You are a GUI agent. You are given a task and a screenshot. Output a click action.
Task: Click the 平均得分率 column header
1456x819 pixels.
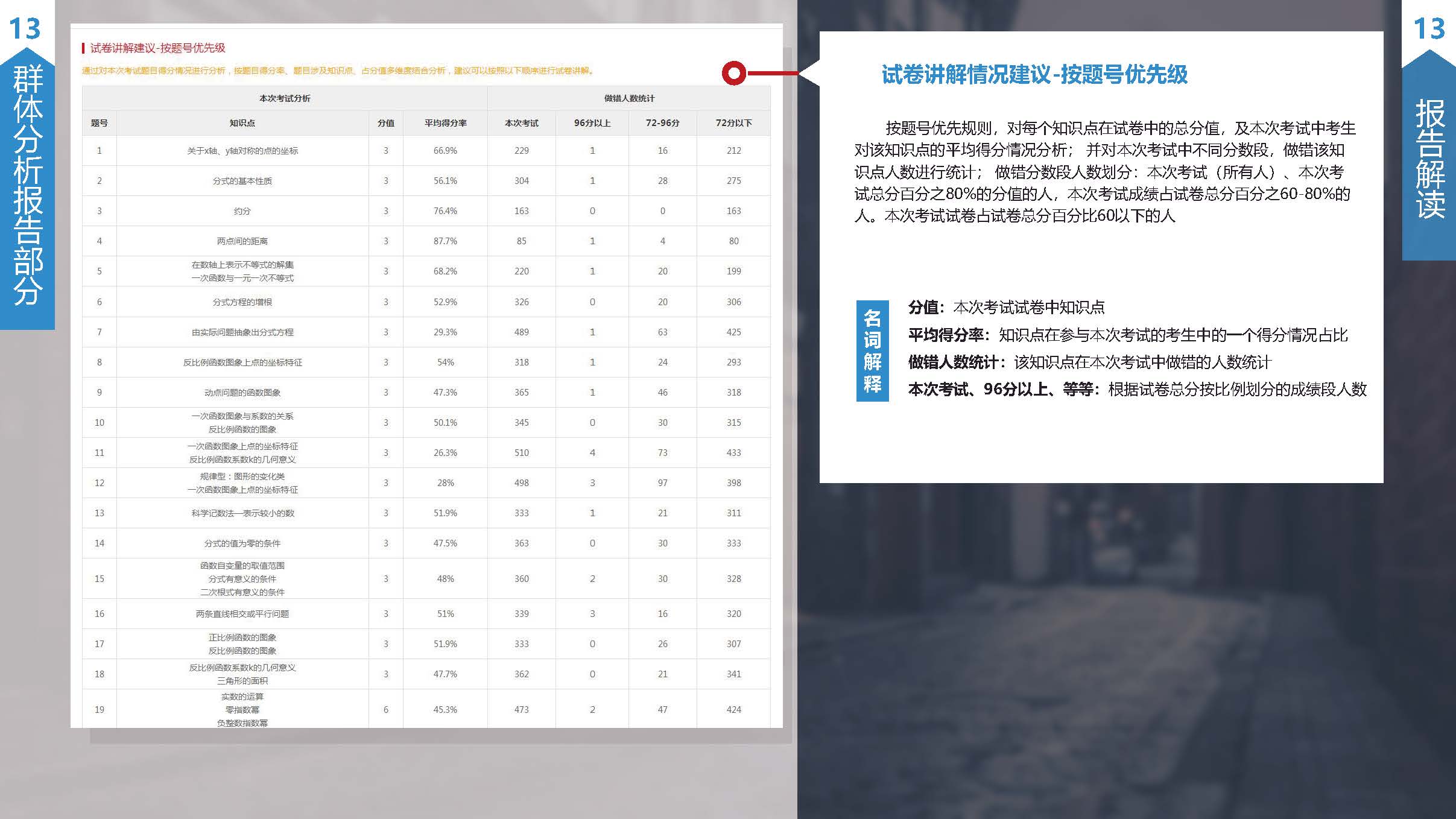click(445, 123)
